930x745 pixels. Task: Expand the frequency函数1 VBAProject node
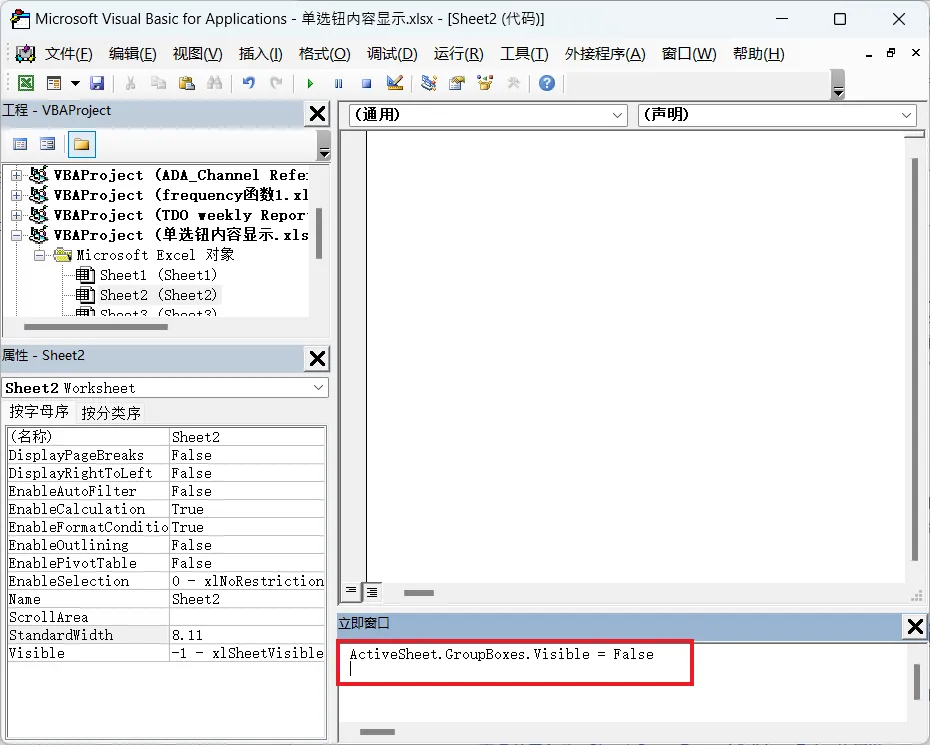click(x=17, y=195)
